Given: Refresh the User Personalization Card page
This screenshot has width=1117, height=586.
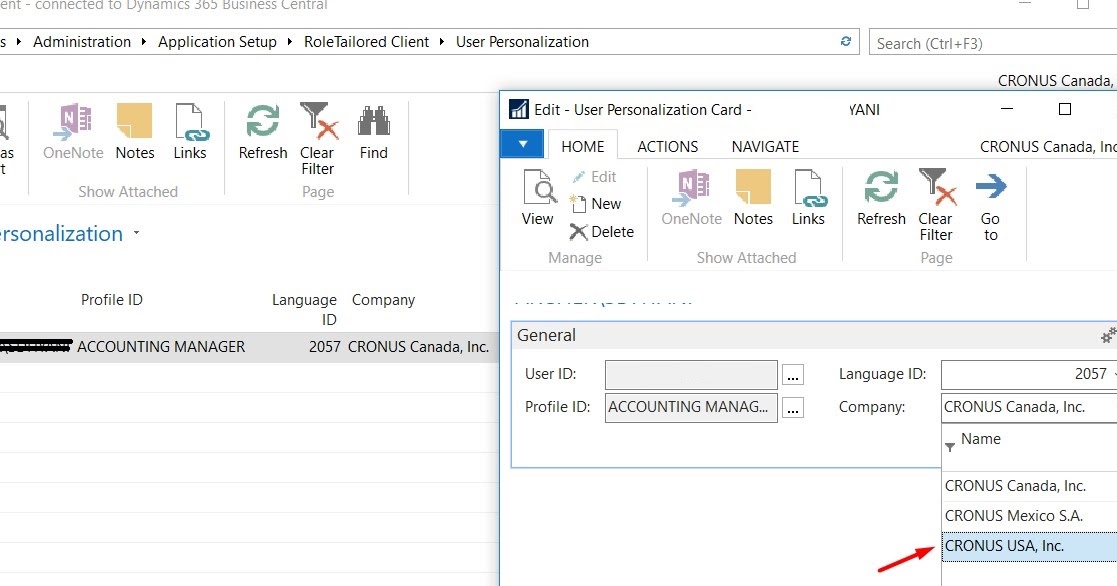Looking at the screenshot, I should click(880, 198).
